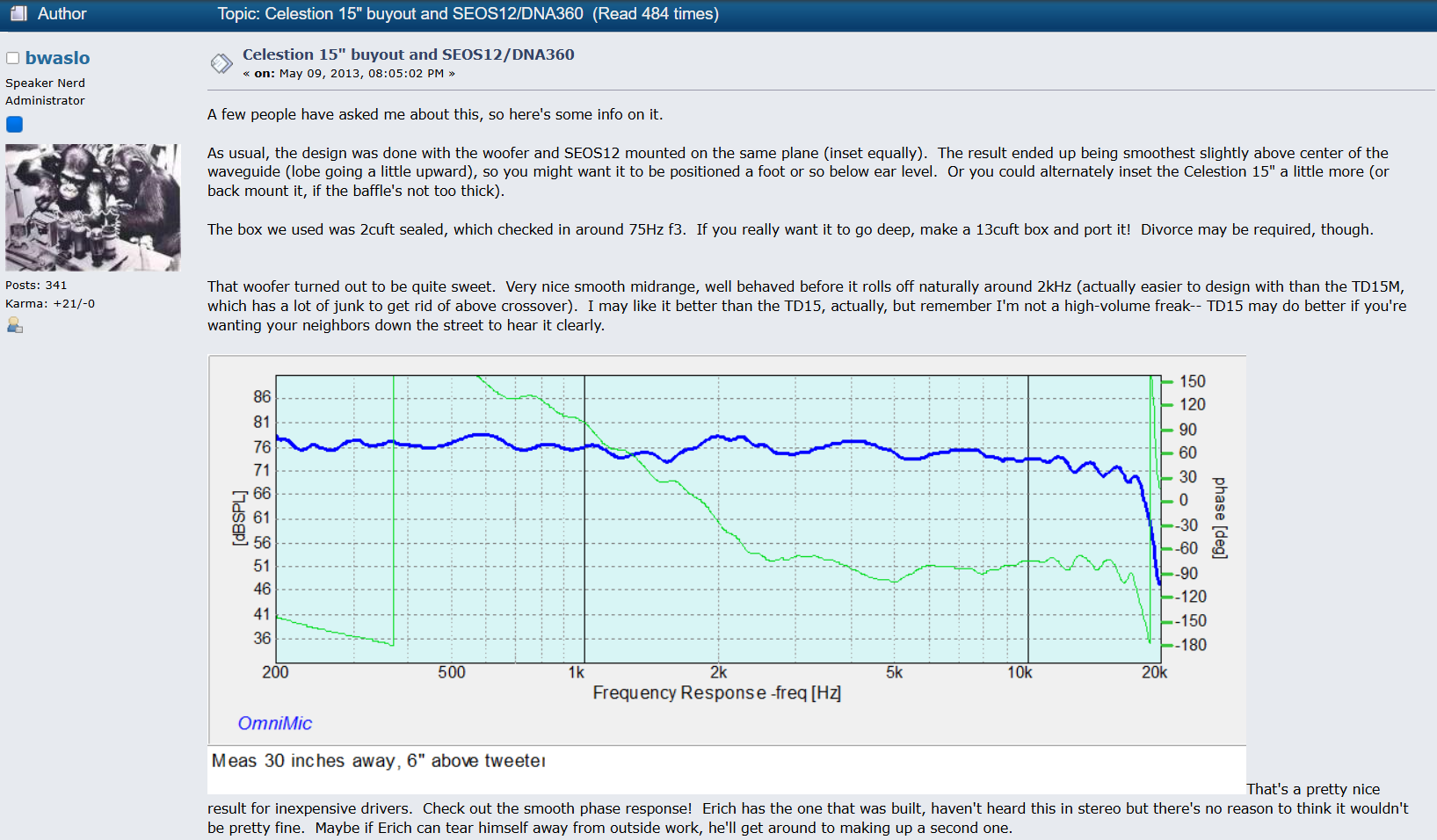Click the 'Karma: +21/-0' text
The width and height of the screenshot is (1437, 840).
click(x=50, y=304)
